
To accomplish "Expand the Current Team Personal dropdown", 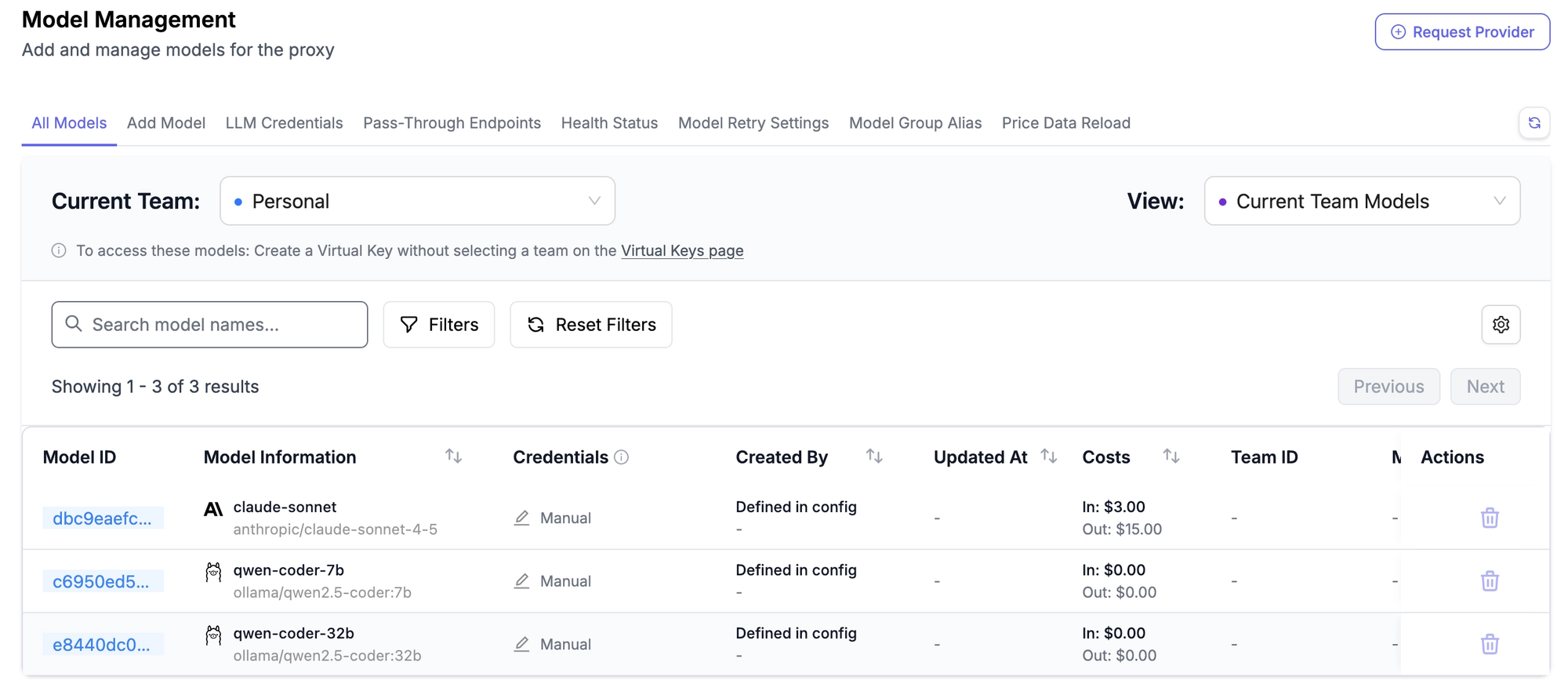I will tap(417, 201).
